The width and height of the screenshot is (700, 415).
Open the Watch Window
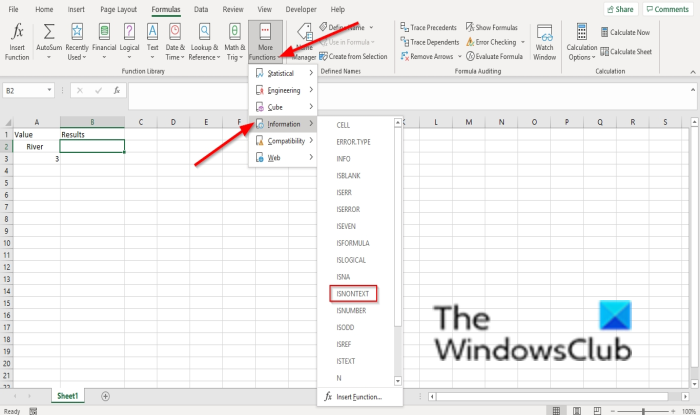coord(544,42)
